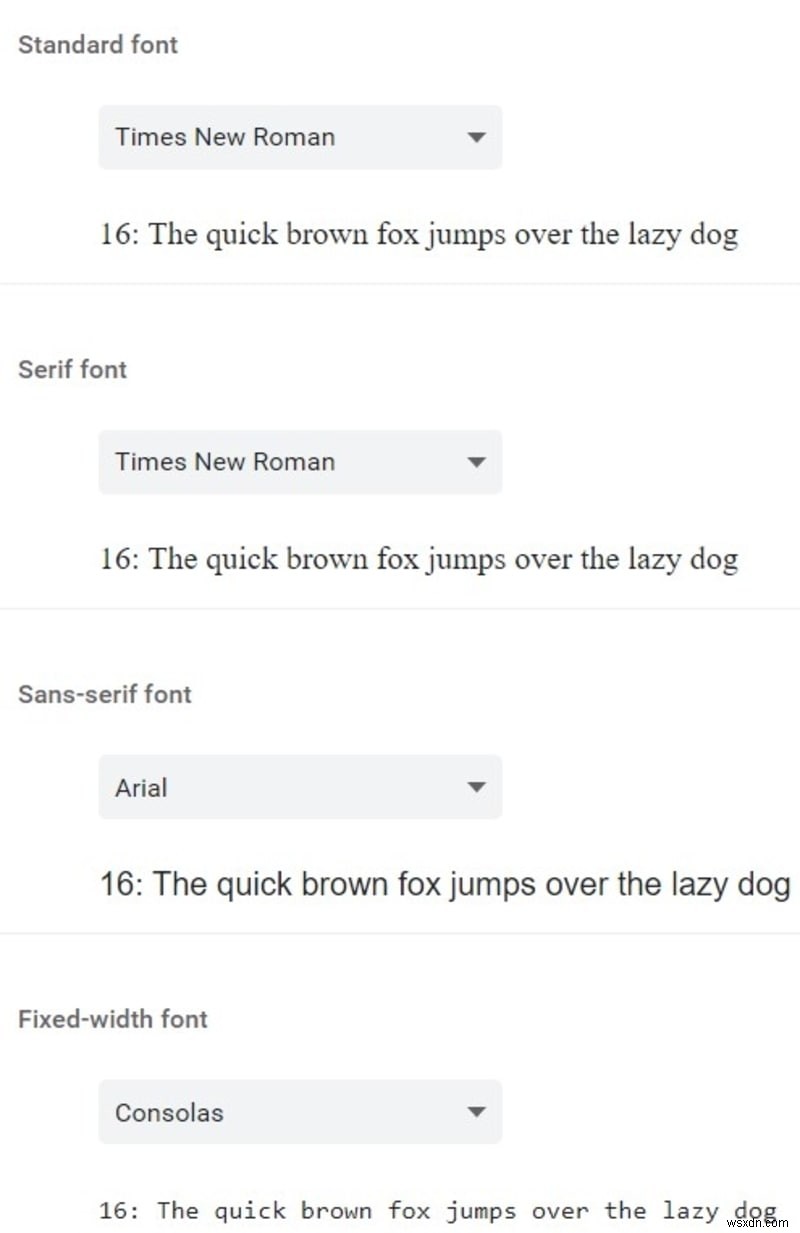This screenshot has width=800, height=1233.
Task: Click the arrow icon in Standard font selector
Action: [x=477, y=137]
